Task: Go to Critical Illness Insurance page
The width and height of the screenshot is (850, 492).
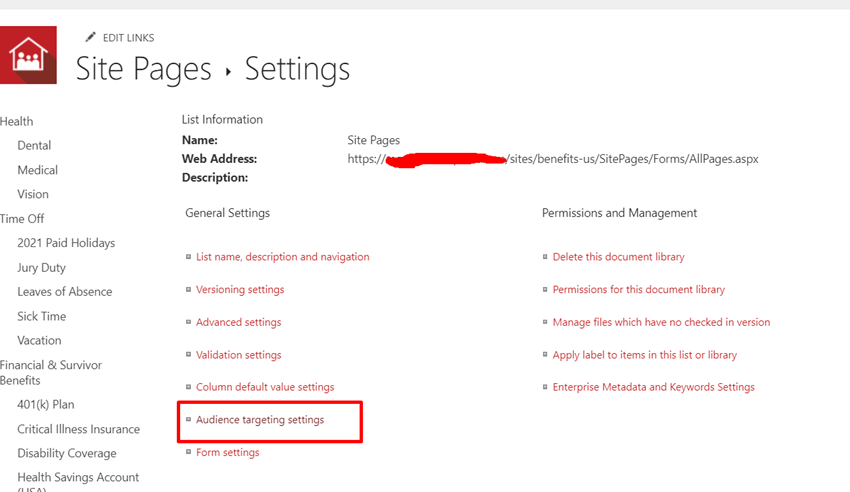Action: [x=78, y=429]
